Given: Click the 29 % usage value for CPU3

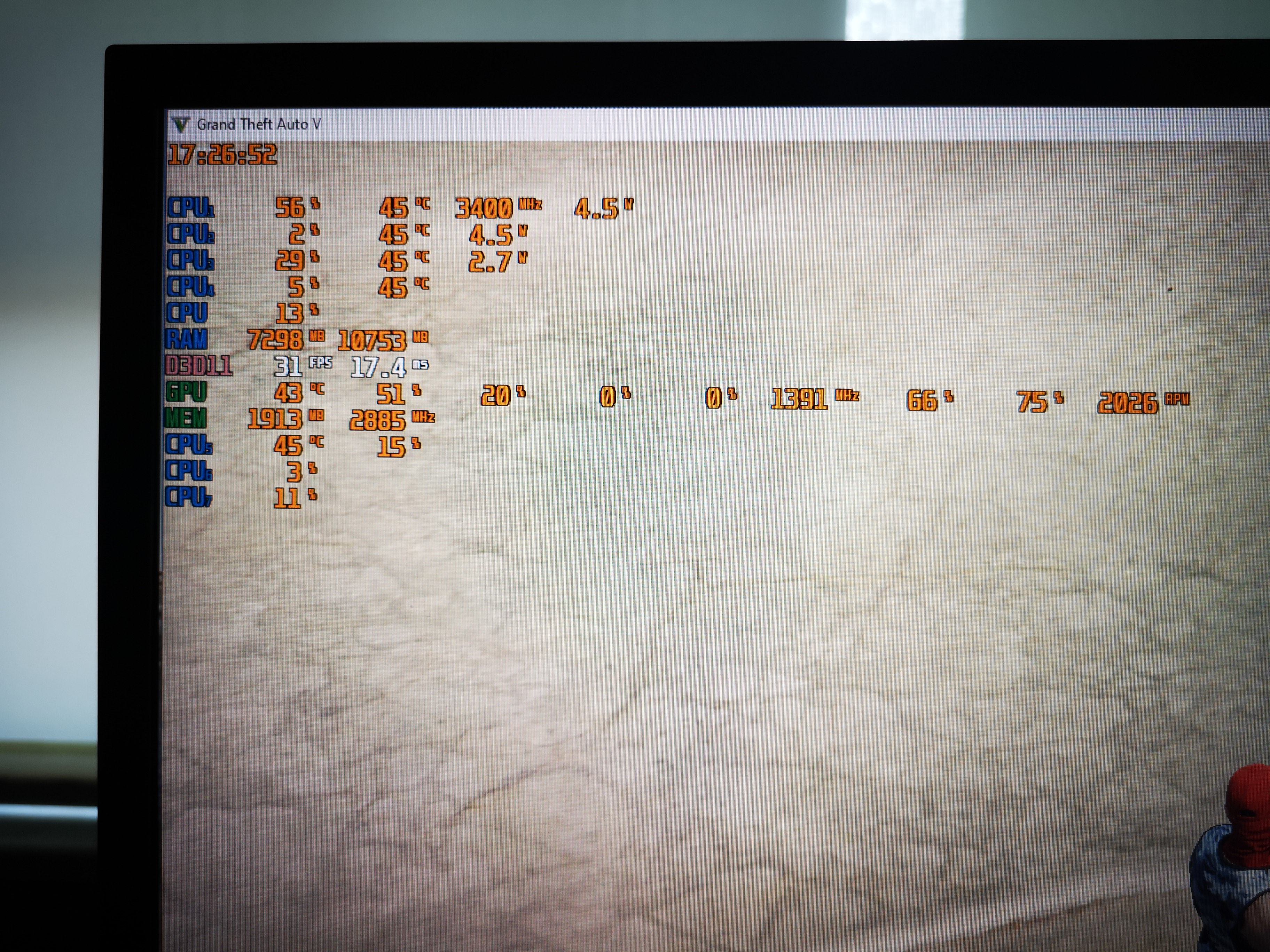Looking at the screenshot, I should 297,261.
